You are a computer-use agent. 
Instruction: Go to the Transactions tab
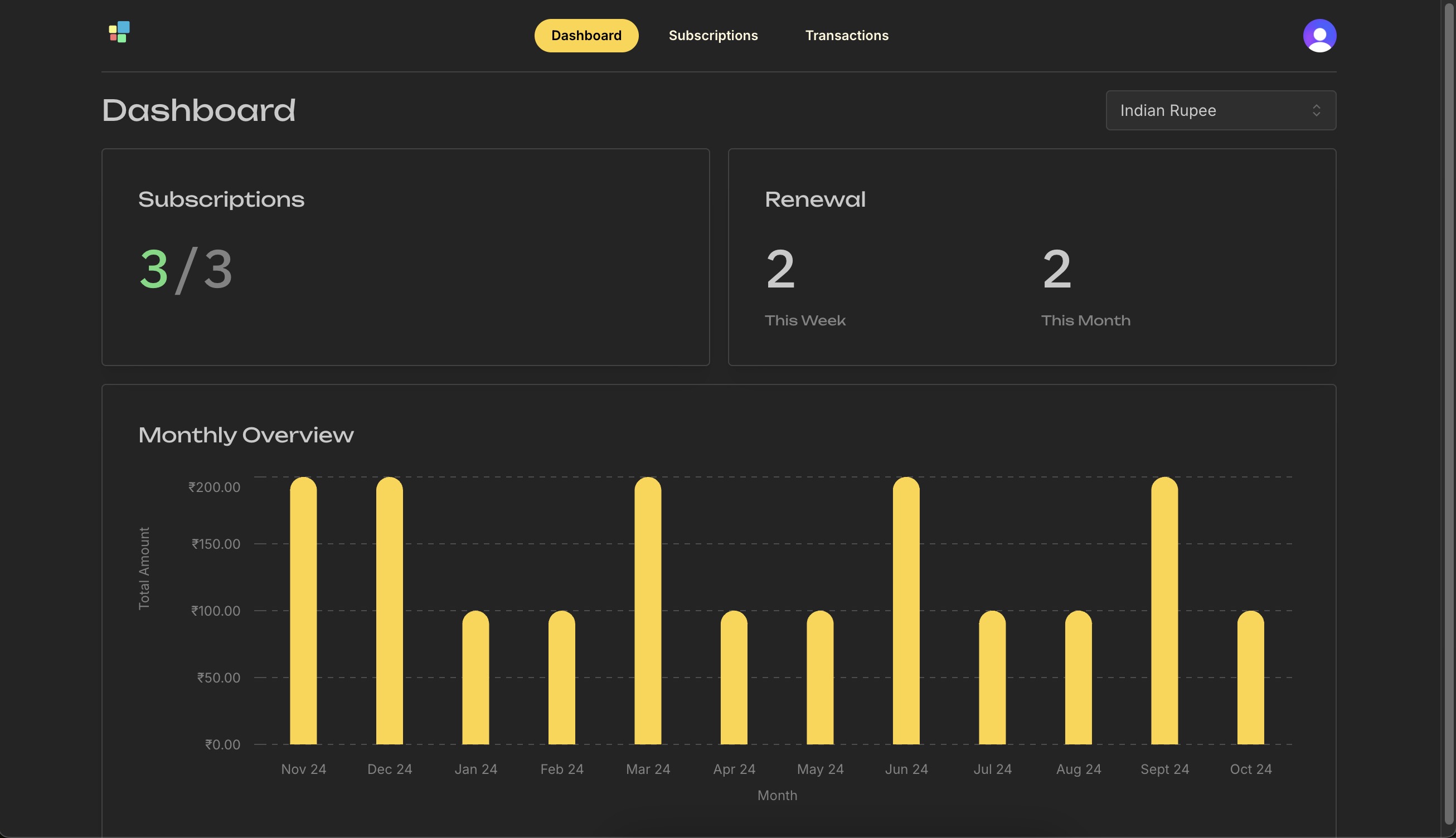(846, 36)
